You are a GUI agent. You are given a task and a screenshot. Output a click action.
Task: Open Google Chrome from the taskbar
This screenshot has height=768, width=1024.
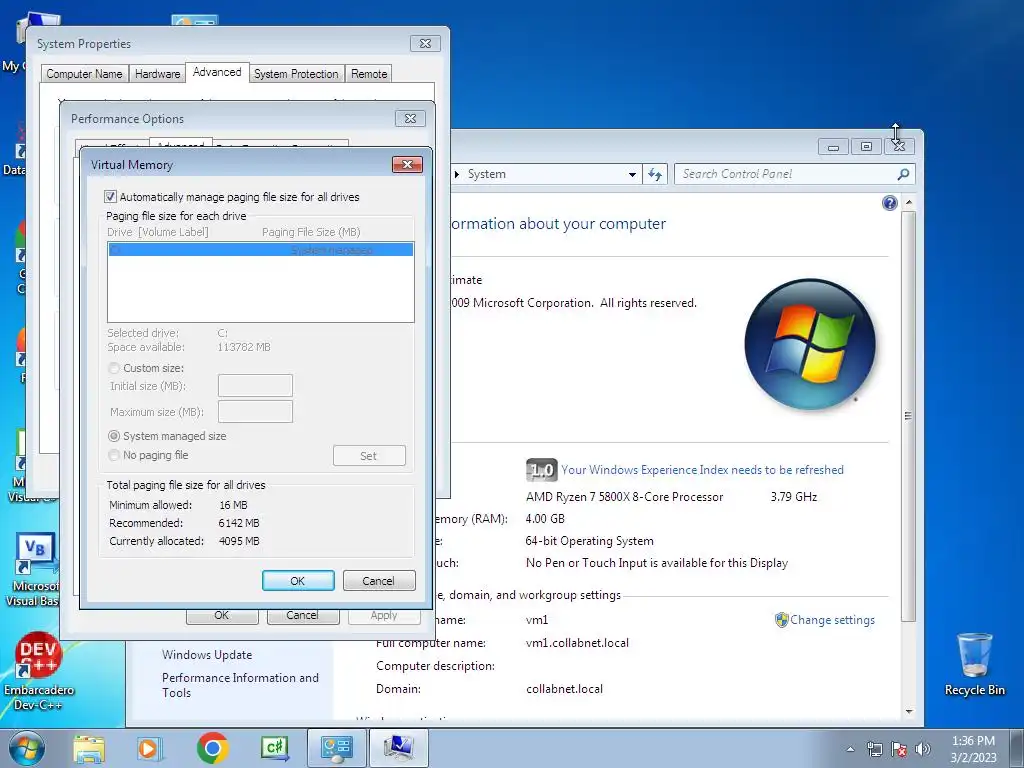point(213,748)
